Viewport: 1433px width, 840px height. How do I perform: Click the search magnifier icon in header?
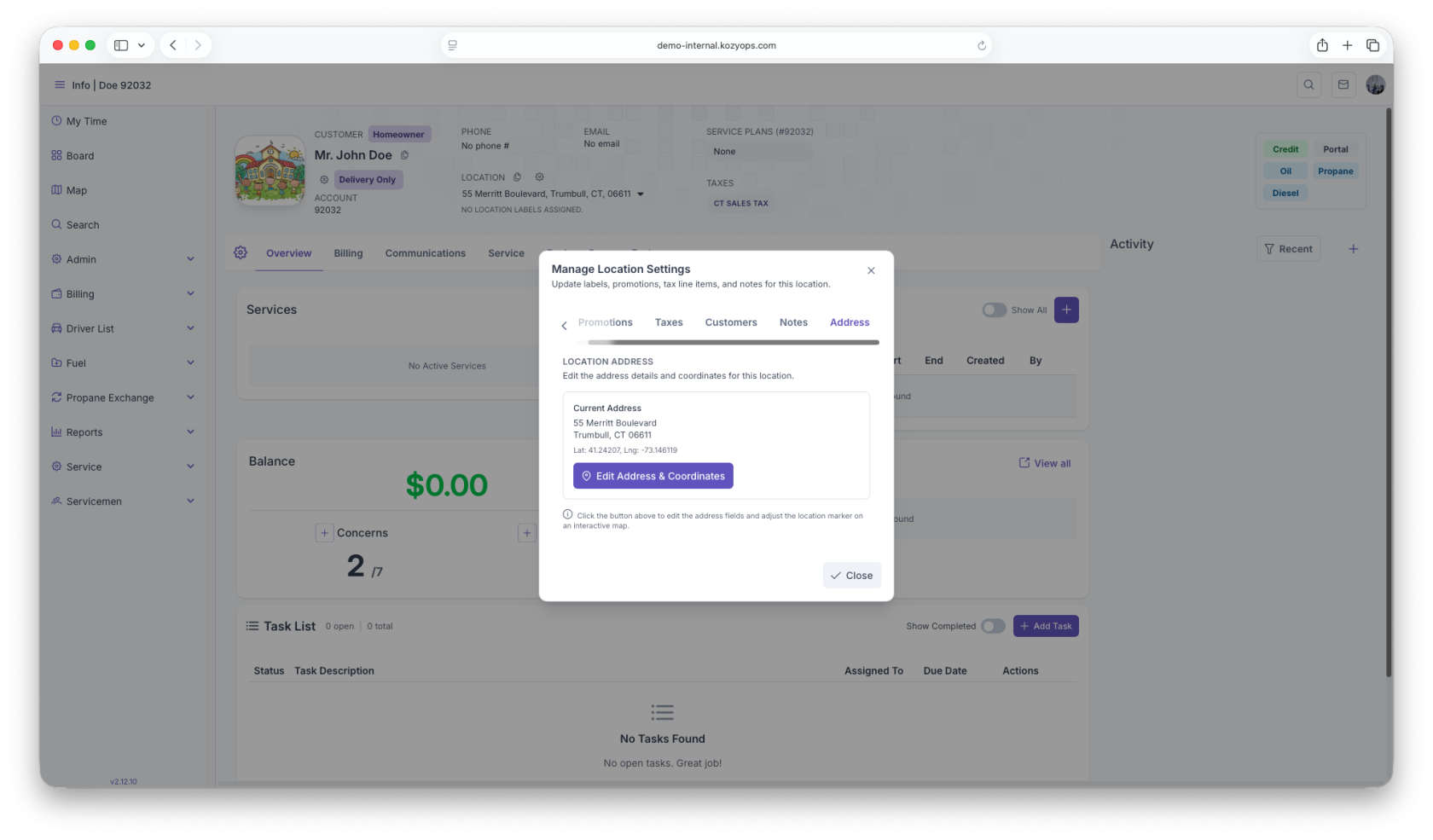(1308, 84)
